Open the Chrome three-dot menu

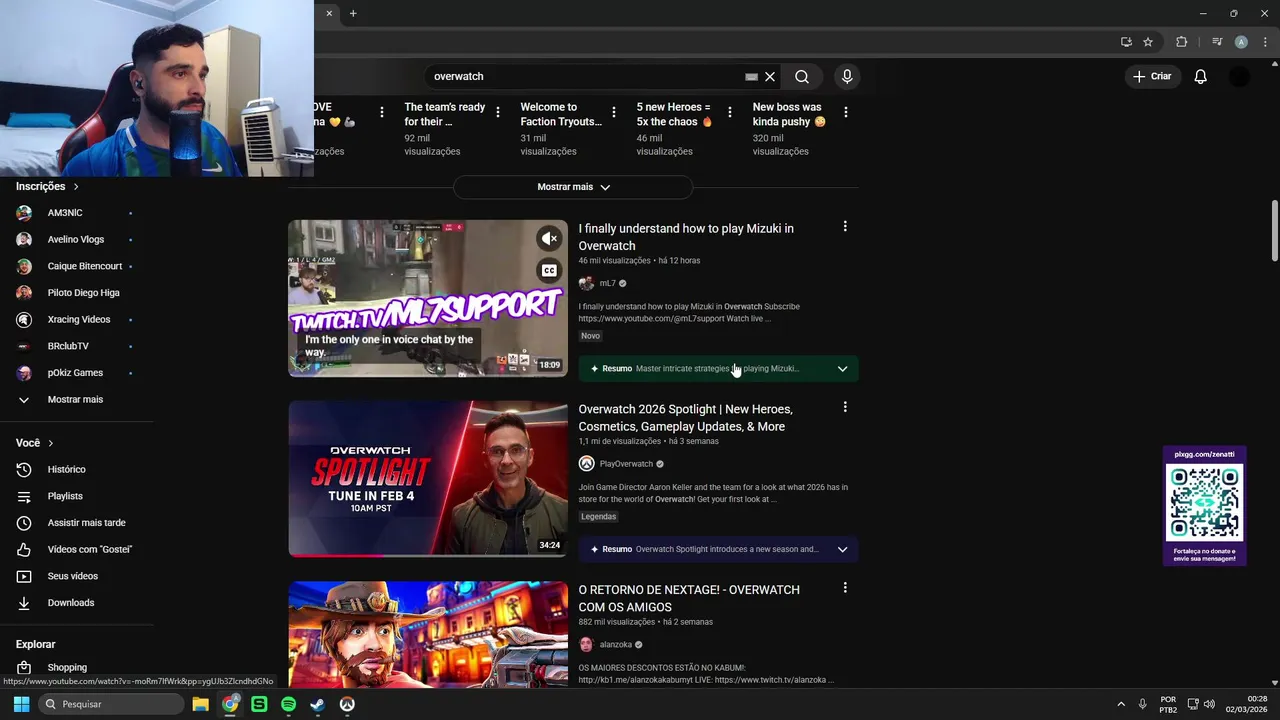(x=1266, y=42)
